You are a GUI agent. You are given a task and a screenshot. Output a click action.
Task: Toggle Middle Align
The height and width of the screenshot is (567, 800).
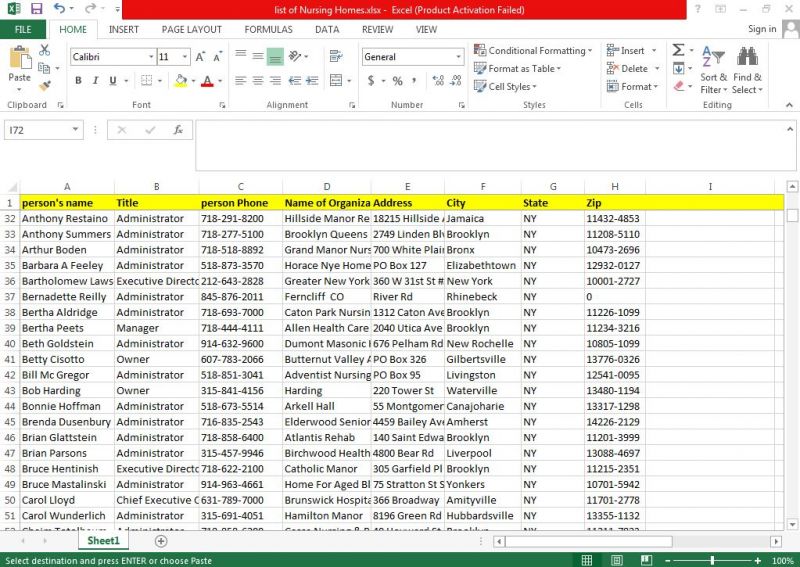258,56
